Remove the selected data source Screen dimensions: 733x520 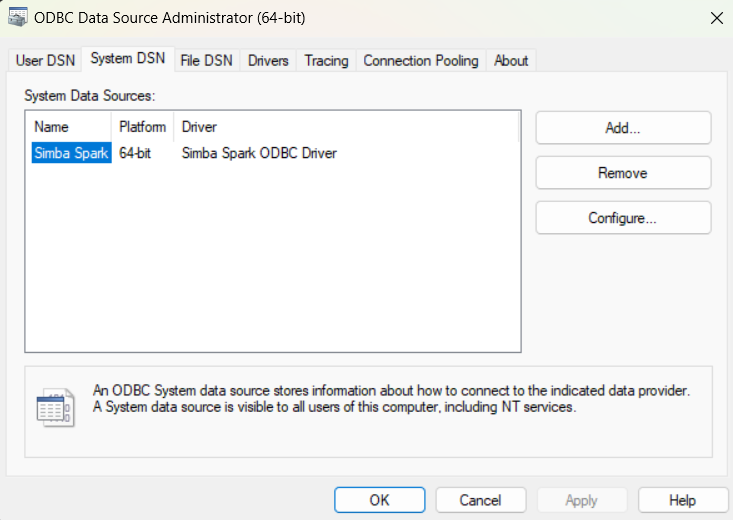click(622, 173)
